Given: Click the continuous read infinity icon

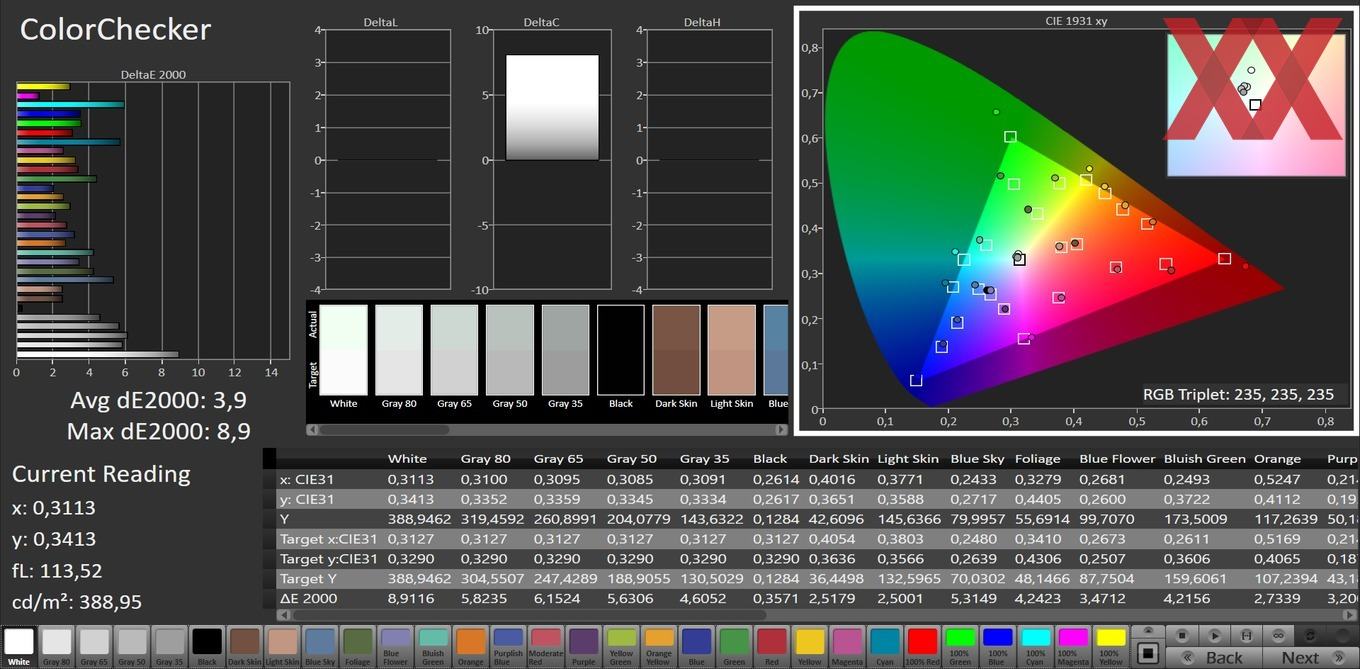Looking at the screenshot, I should tap(1278, 635).
